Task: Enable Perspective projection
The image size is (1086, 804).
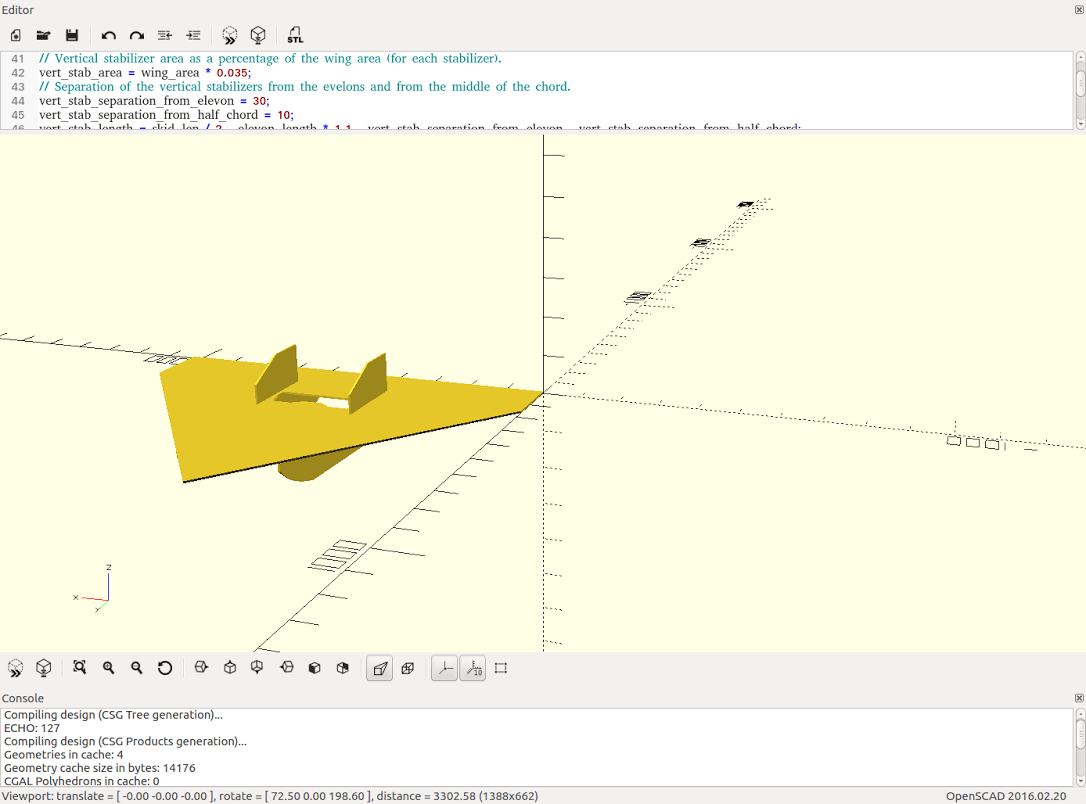Action: (x=380, y=668)
